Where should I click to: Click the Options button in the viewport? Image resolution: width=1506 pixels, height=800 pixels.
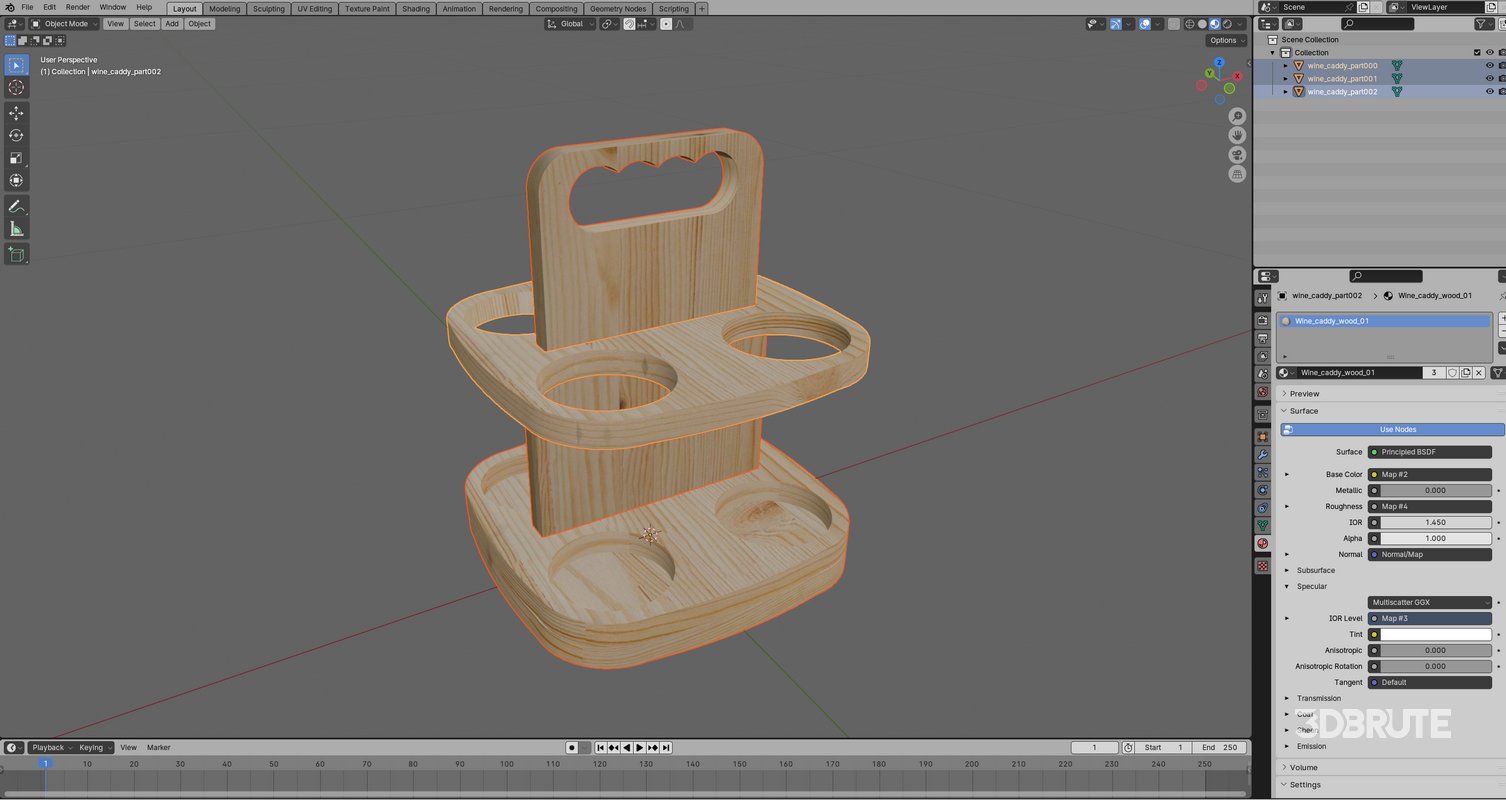(x=1225, y=40)
